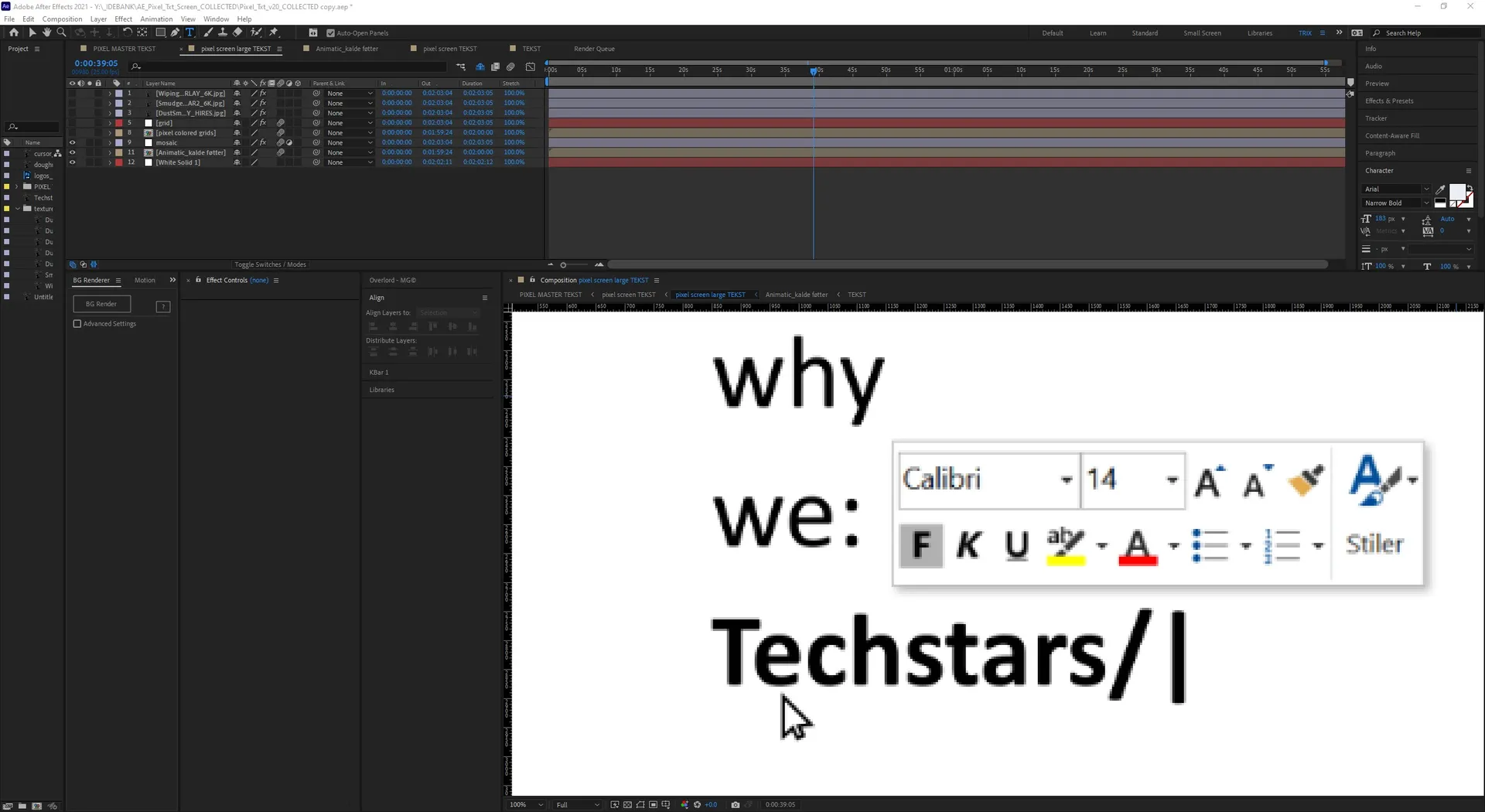
Task: Expand the grid layer properties
Action: coord(110,123)
